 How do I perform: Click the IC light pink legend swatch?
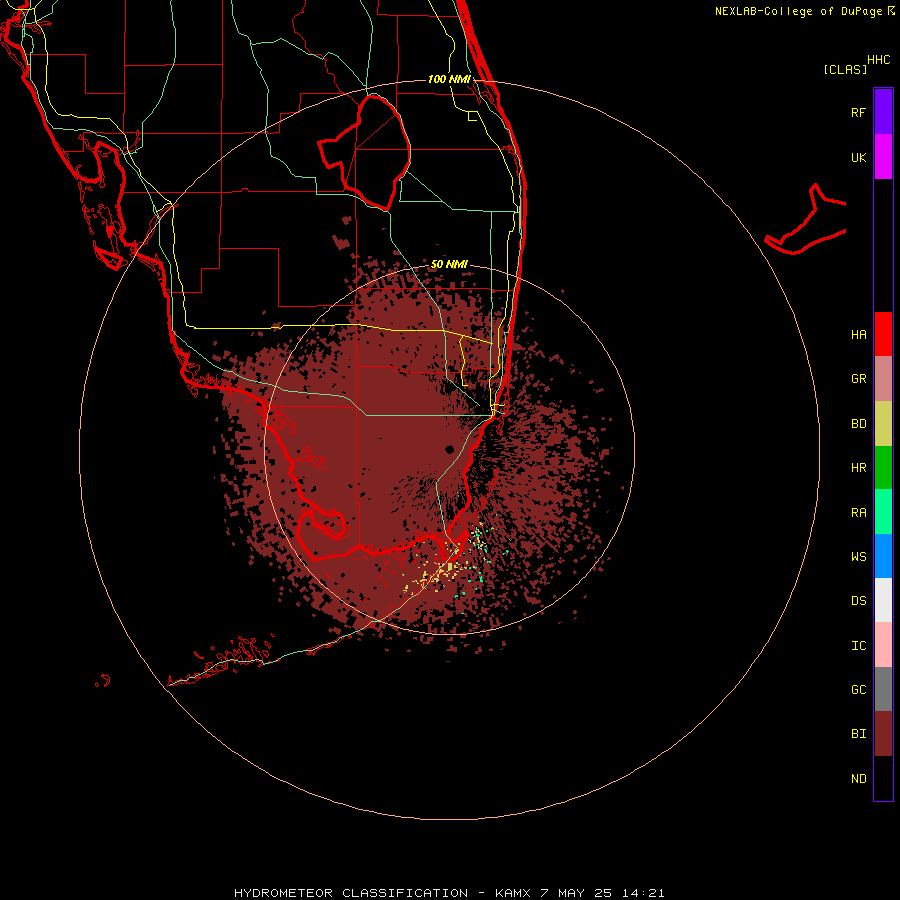click(x=883, y=645)
